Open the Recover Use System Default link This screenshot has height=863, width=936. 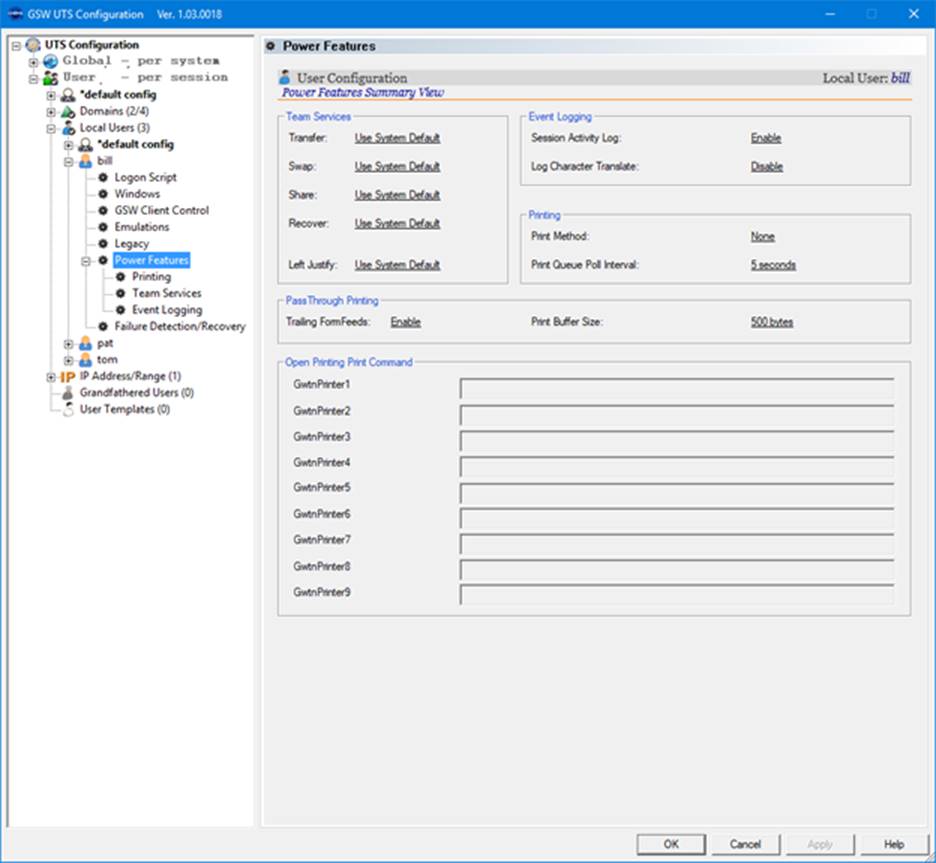click(398, 223)
